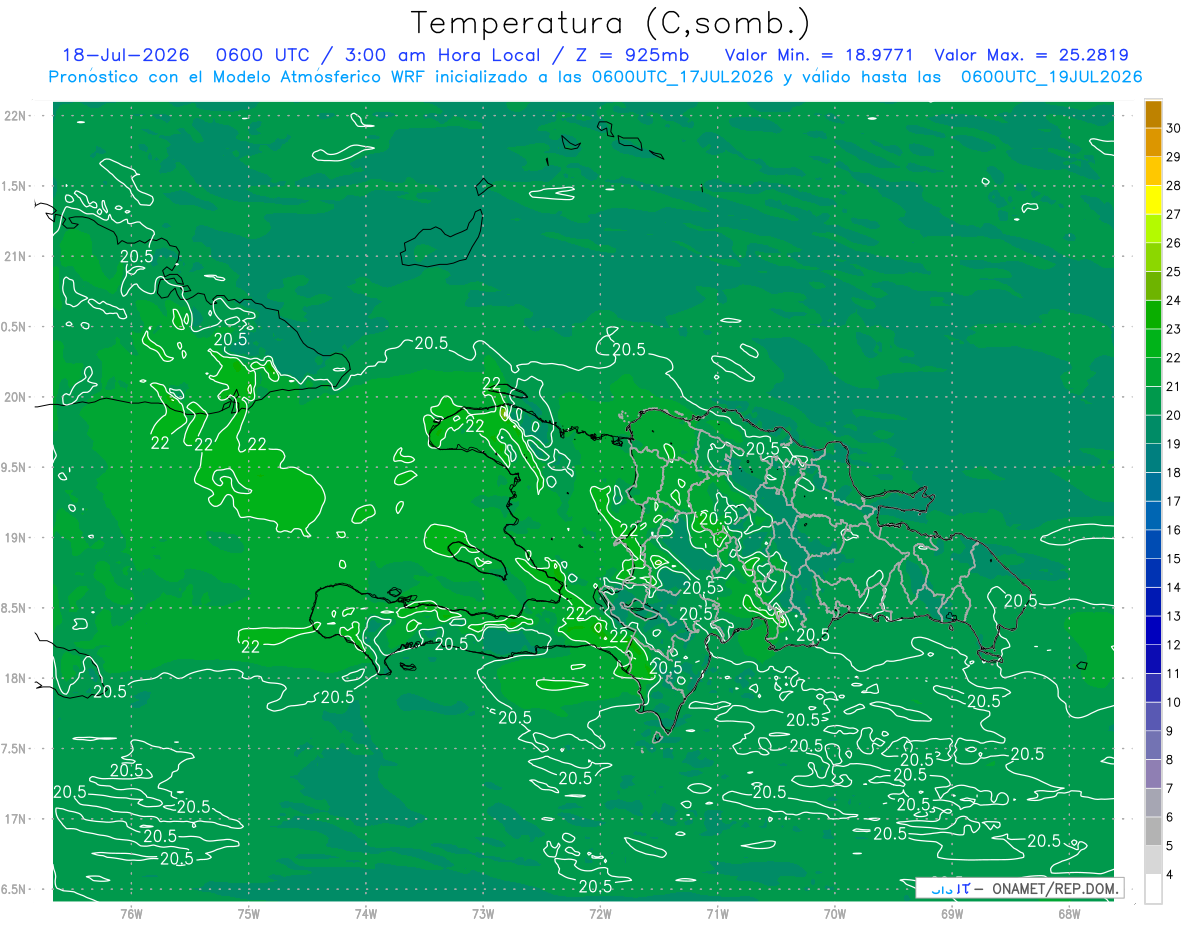Click the 72W longitude axis label
The height and width of the screenshot is (927, 1200).
pyautogui.click(x=600, y=914)
